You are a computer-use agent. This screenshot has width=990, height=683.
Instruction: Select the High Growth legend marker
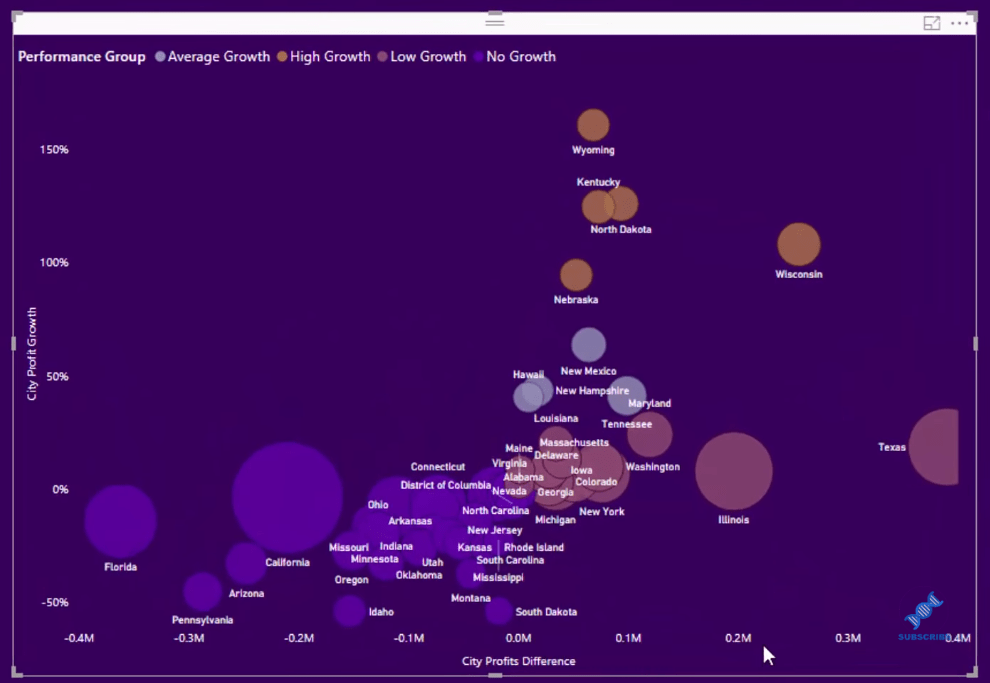[282, 56]
